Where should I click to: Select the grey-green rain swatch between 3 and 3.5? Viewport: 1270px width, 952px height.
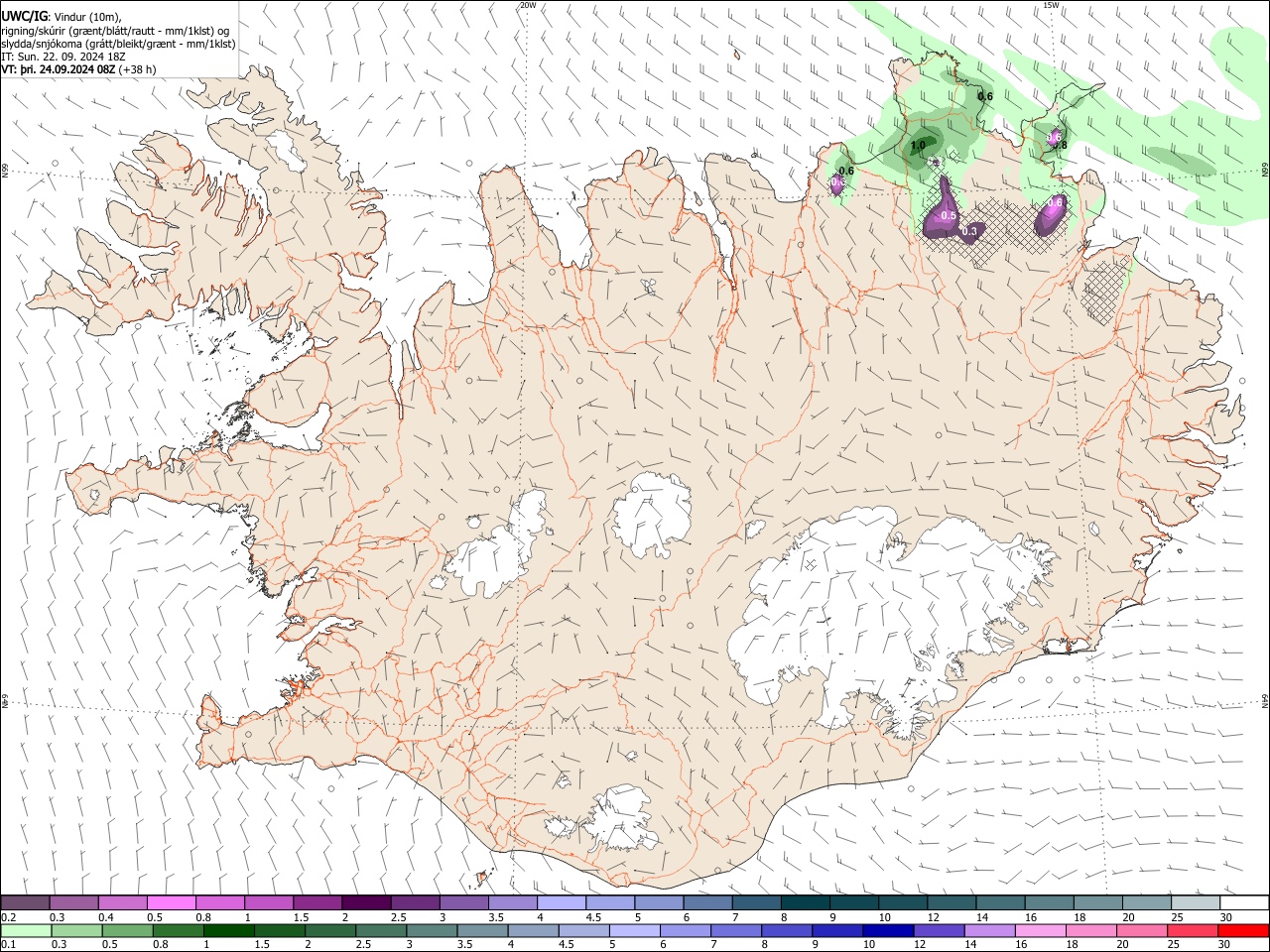point(431,930)
